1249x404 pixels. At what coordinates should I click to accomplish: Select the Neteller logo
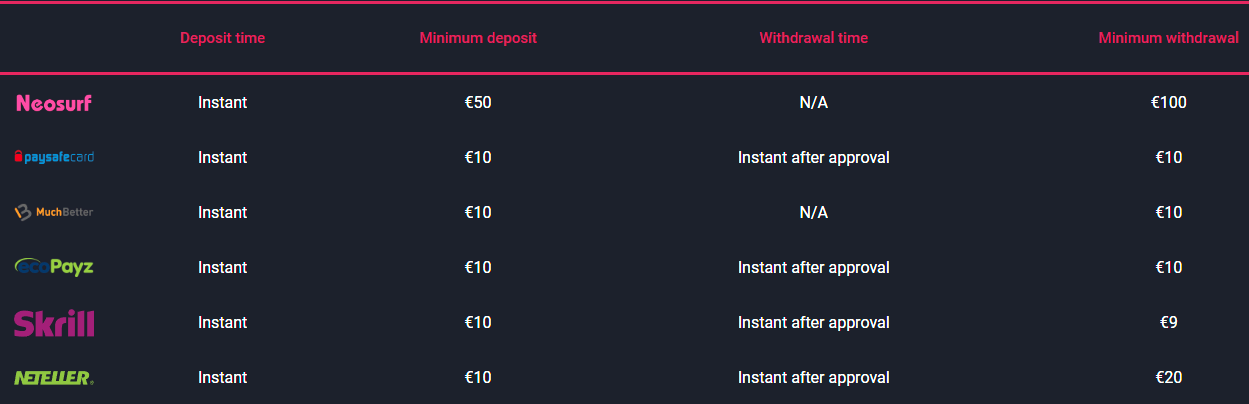[54, 378]
